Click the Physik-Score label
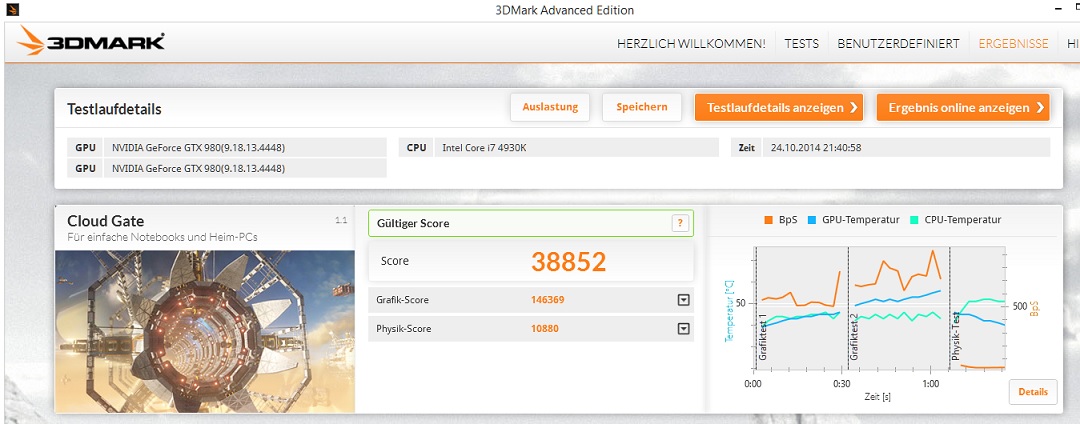Viewport: 1080px width, 424px height. [x=404, y=329]
